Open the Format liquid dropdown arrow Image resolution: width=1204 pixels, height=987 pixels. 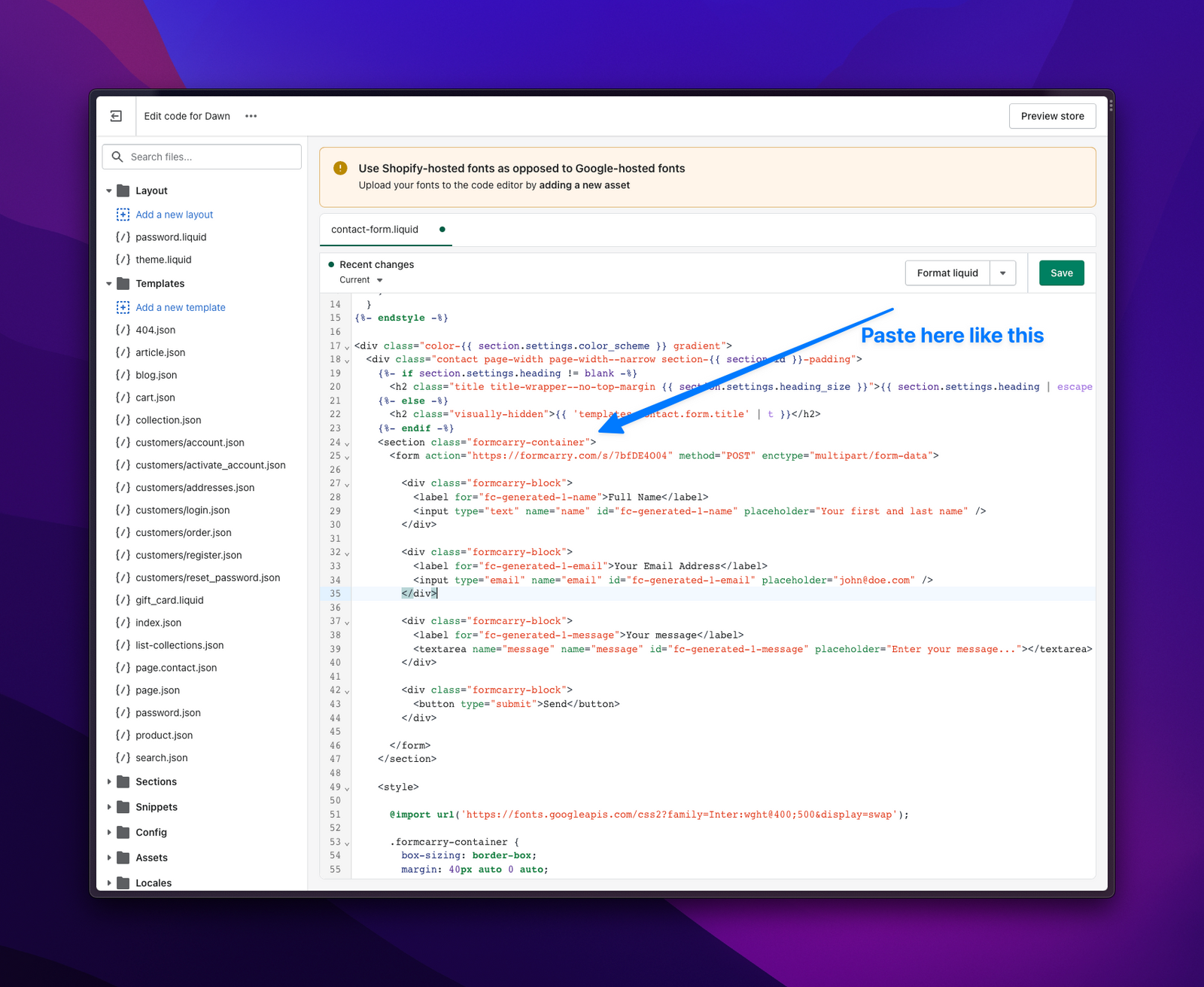pos(1002,273)
